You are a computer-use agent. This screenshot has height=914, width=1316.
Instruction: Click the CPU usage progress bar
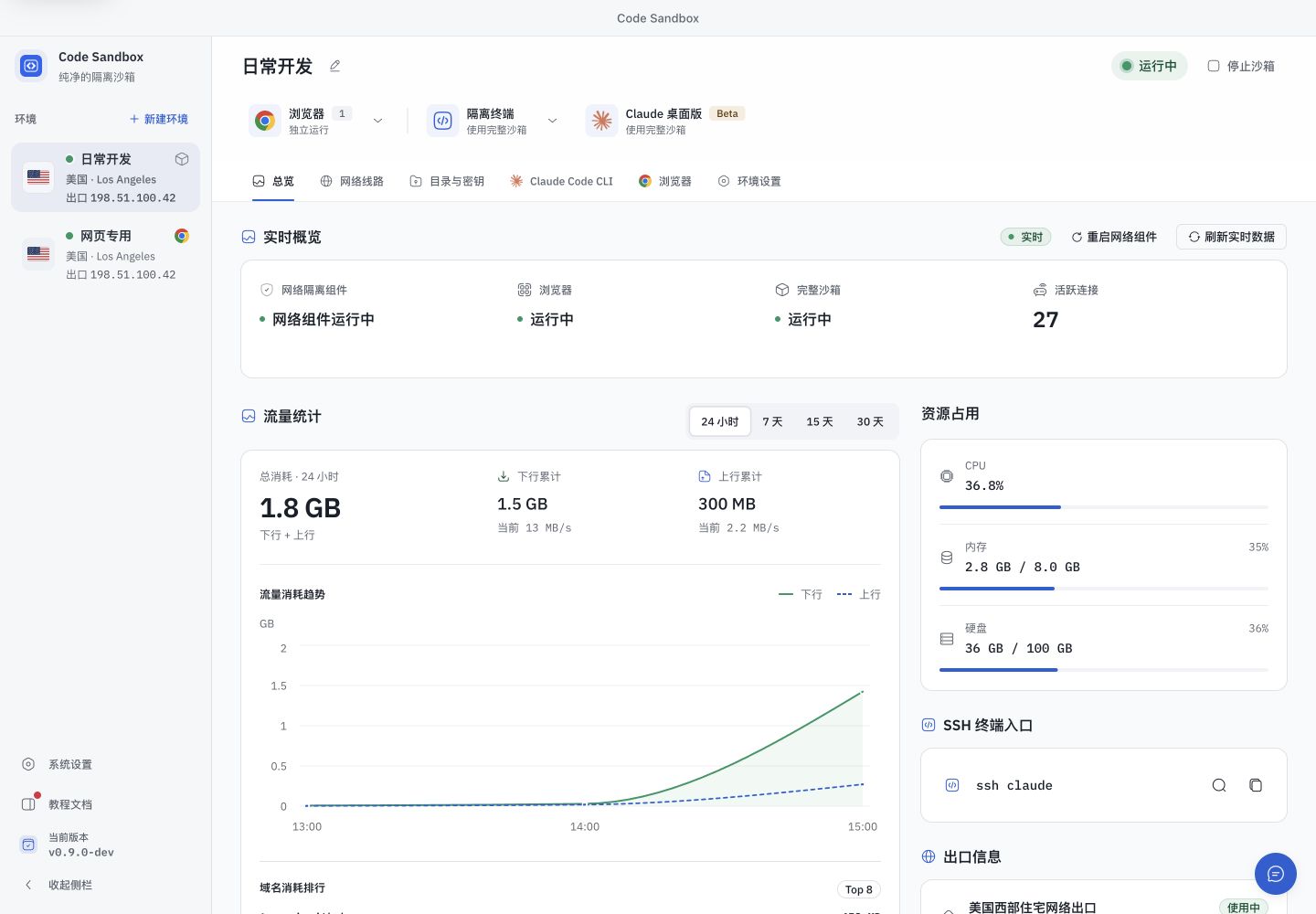pyautogui.click(x=1104, y=506)
